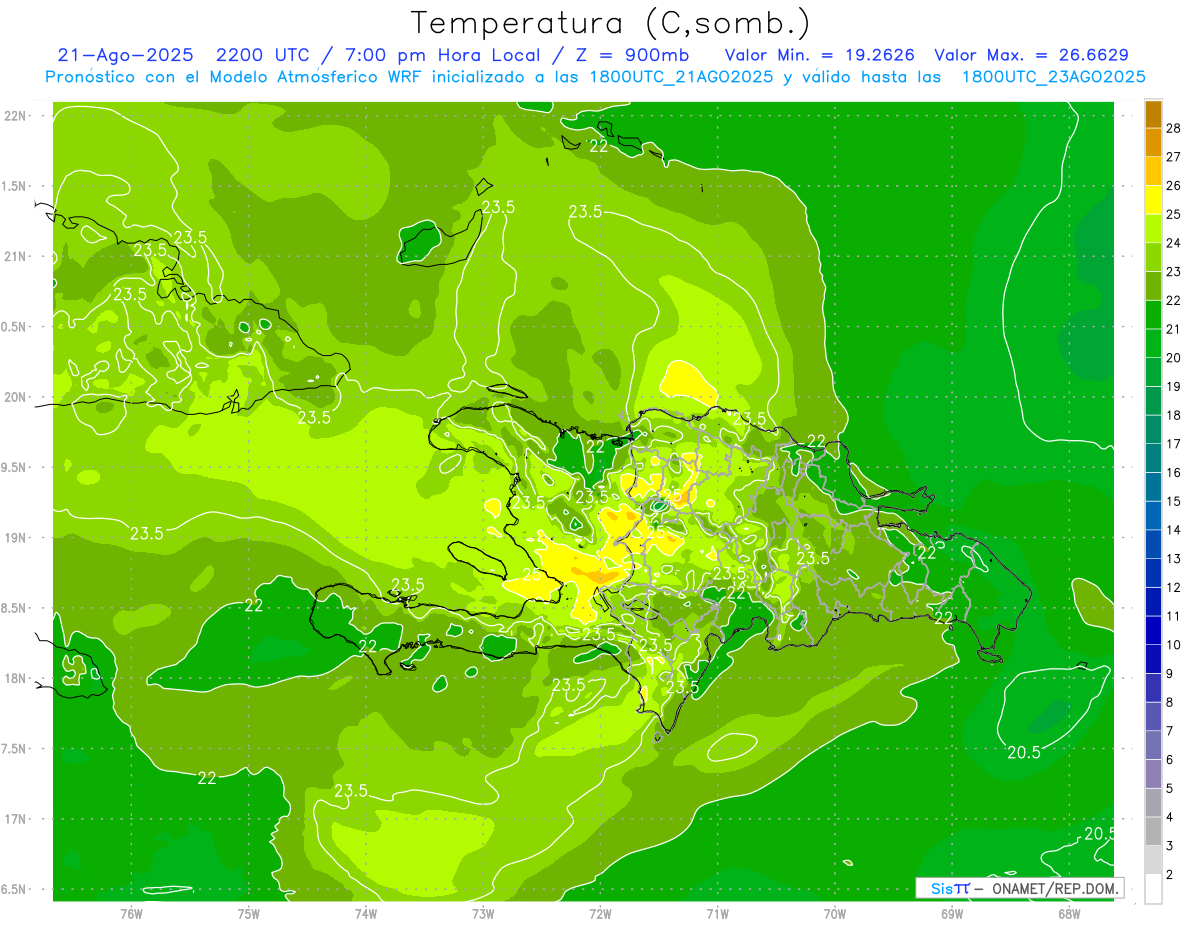This screenshot has width=1200, height=927.
Task: Click the color scale value '26'
Action: pyautogui.click(x=1174, y=185)
